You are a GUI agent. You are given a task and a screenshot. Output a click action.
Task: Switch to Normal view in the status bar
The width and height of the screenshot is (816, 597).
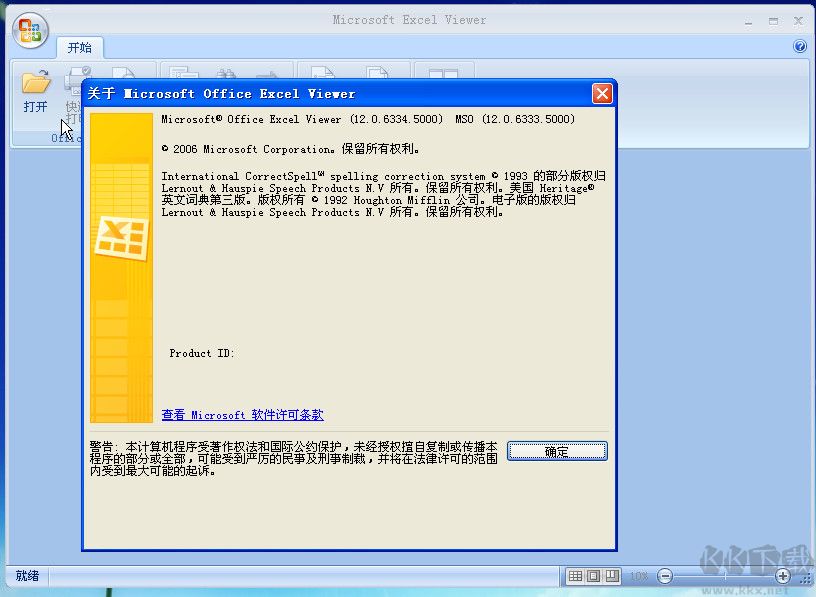576,575
